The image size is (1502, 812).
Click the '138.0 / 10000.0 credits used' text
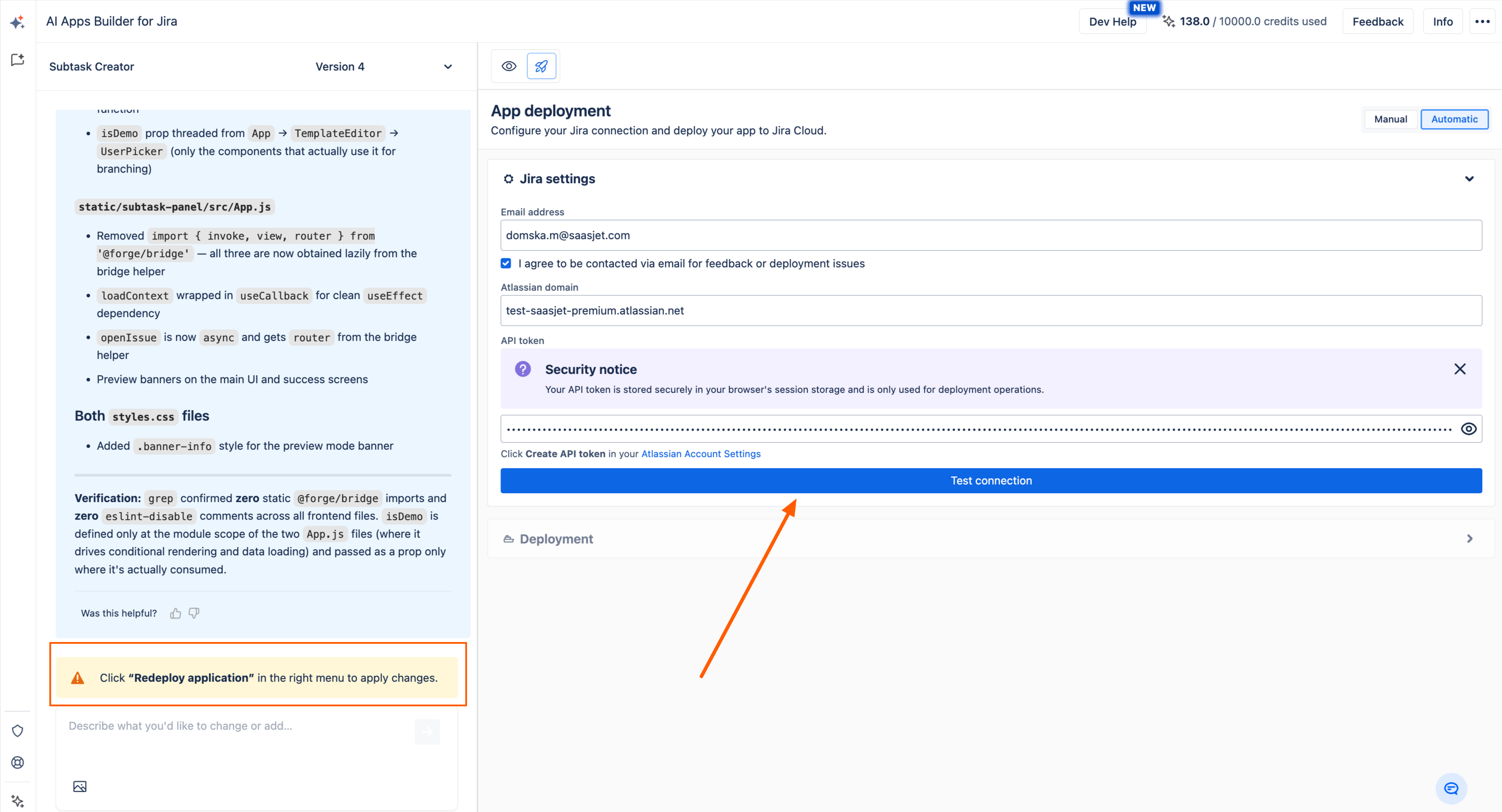pyautogui.click(x=1253, y=22)
